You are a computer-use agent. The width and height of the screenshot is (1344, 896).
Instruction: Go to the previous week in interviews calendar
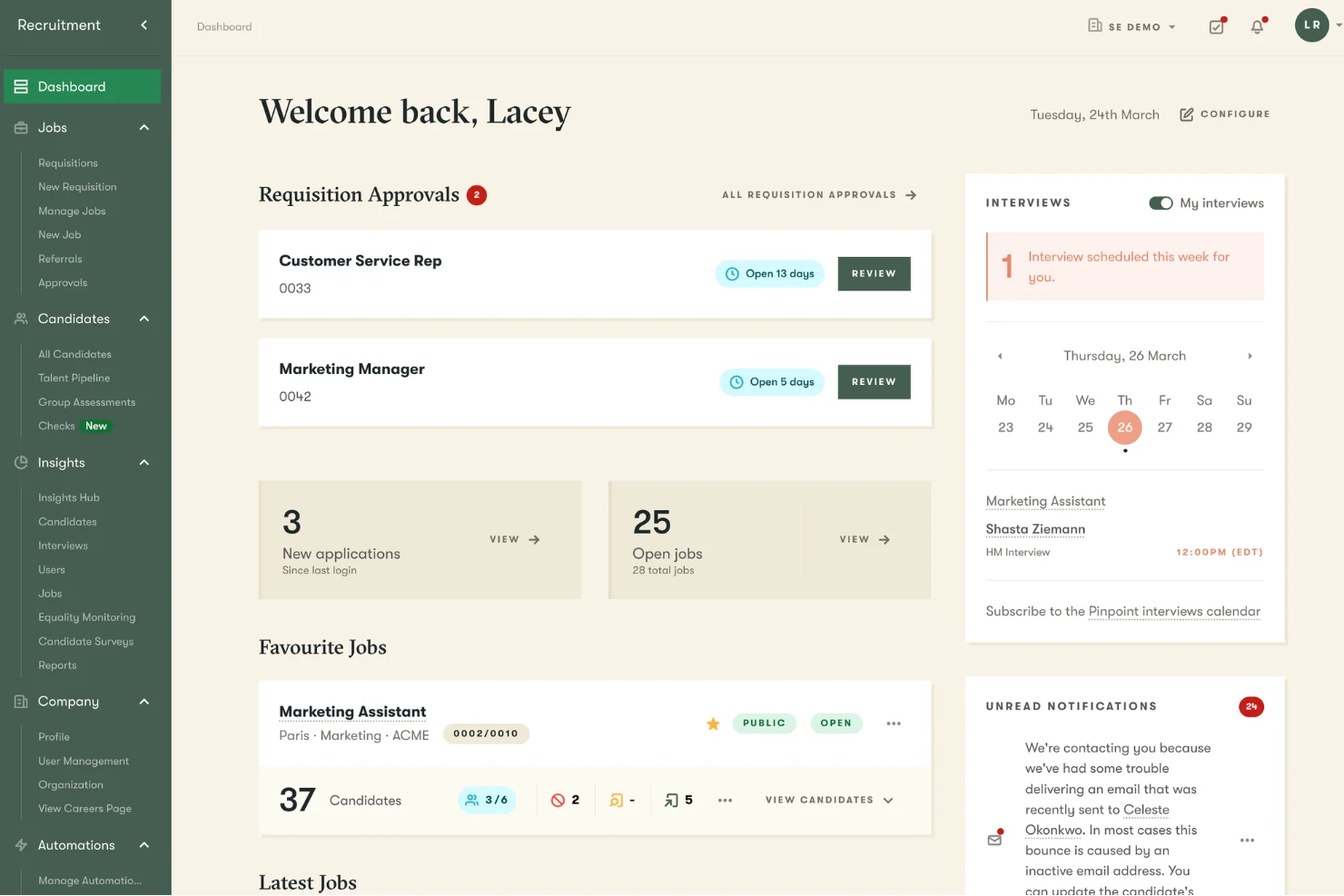coord(1000,356)
